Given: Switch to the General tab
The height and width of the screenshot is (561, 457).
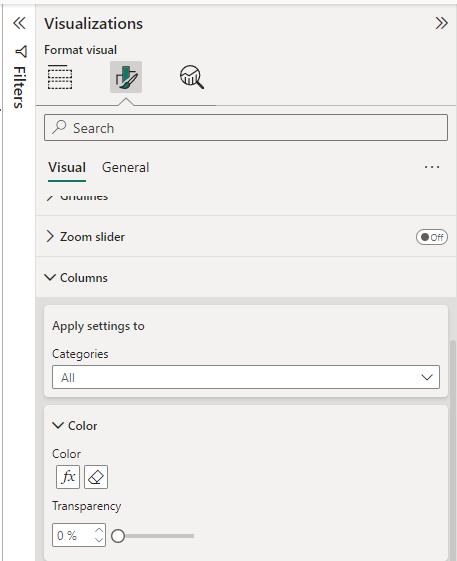Looking at the screenshot, I should click(x=126, y=167).
